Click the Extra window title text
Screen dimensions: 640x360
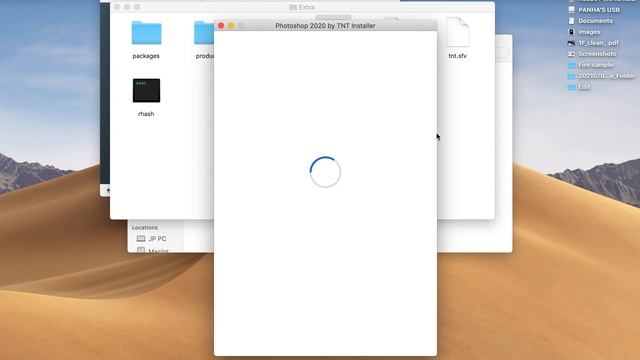pyautogui.click(x=307, y=7)
